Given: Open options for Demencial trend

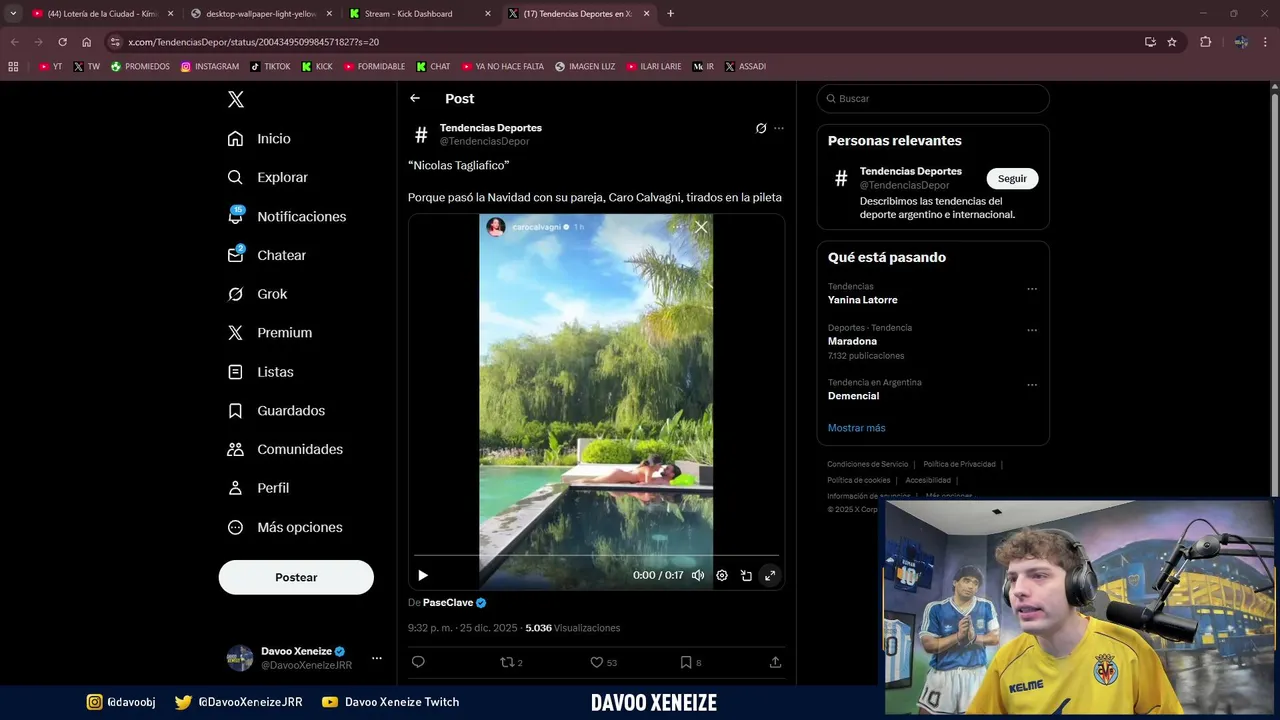Looking at the screenshot, I should [1032, 385].
